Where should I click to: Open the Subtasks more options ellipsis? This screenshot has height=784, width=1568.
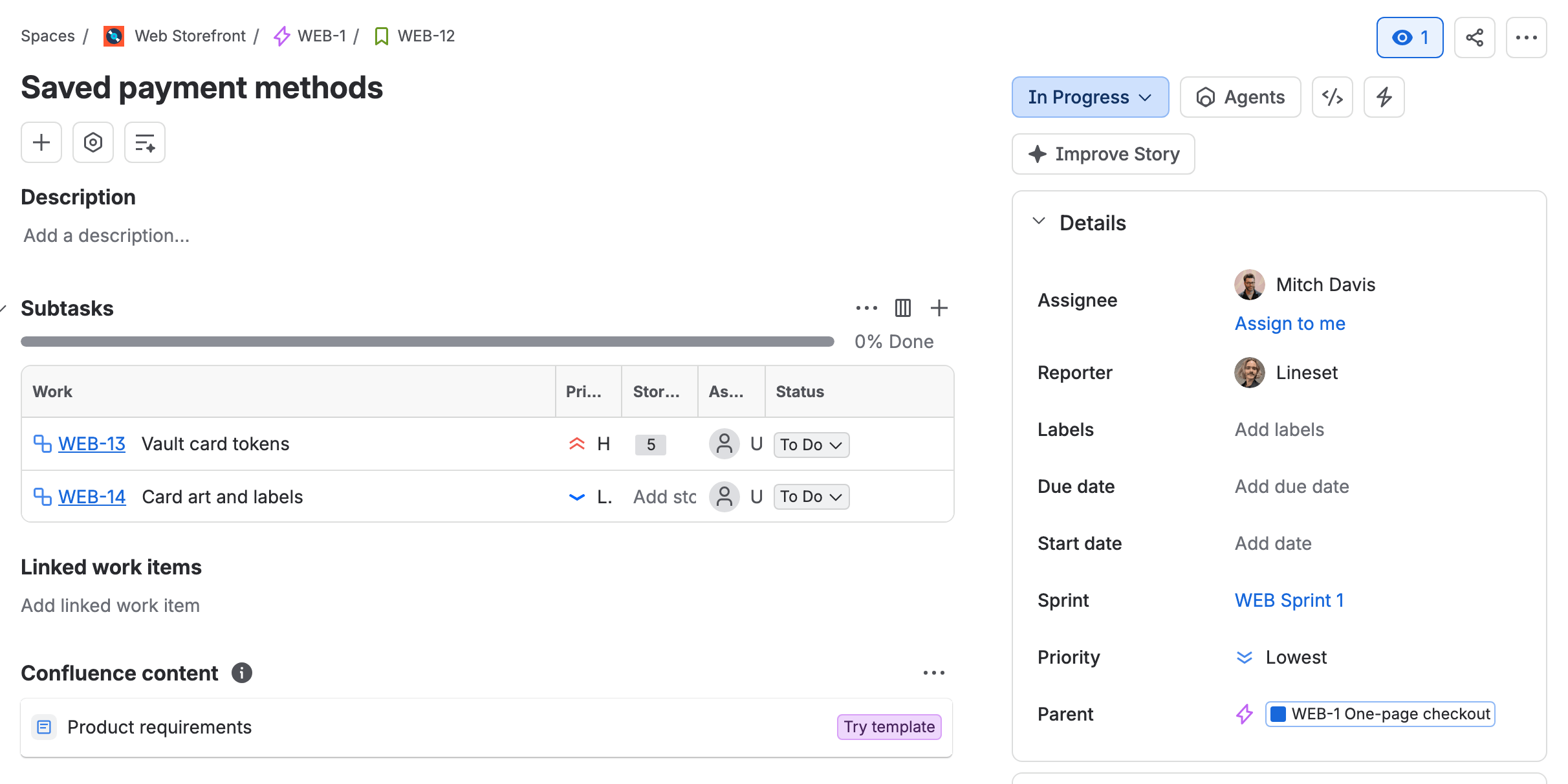[866, 308]
